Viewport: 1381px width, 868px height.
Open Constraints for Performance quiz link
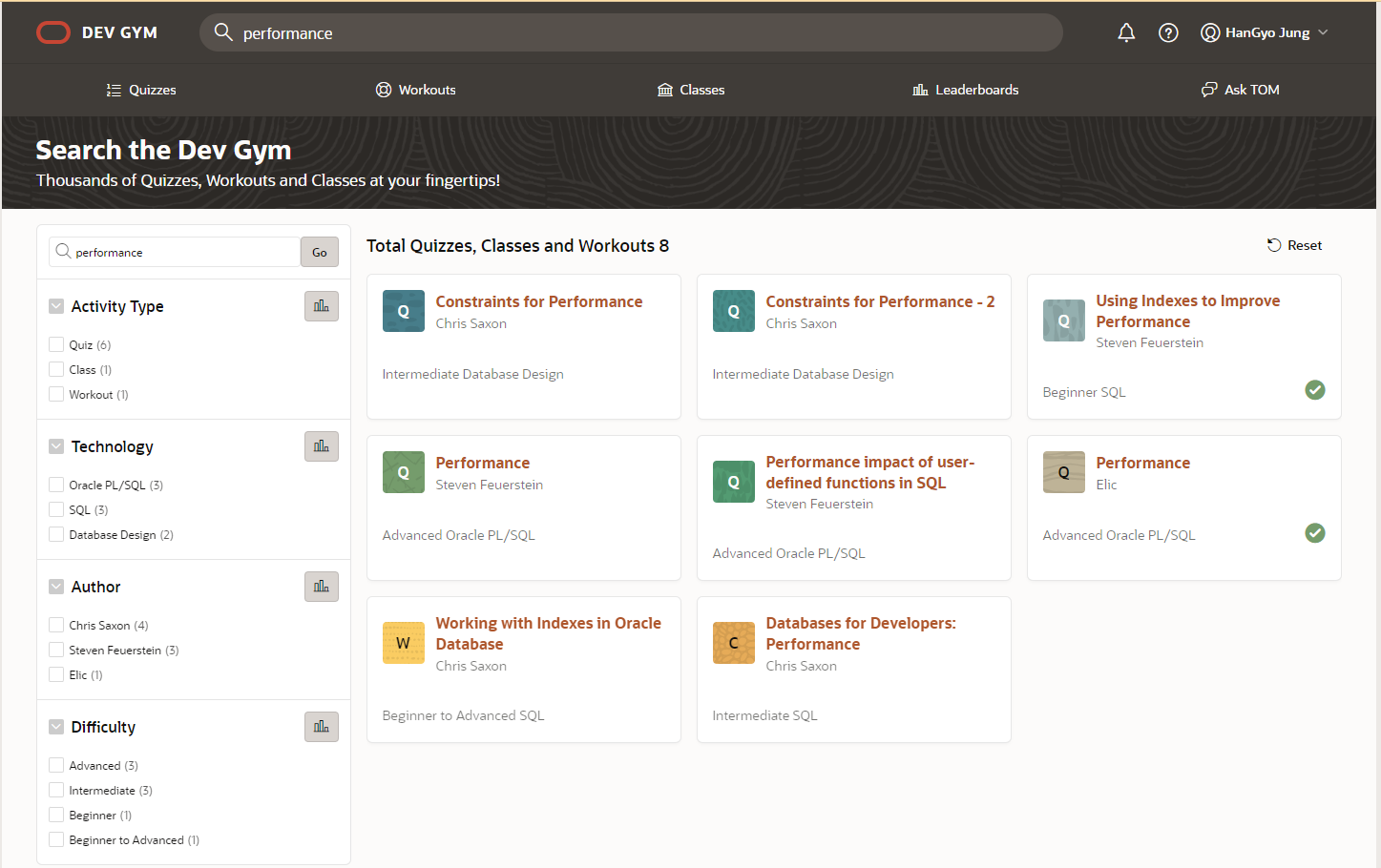(539, 301)
